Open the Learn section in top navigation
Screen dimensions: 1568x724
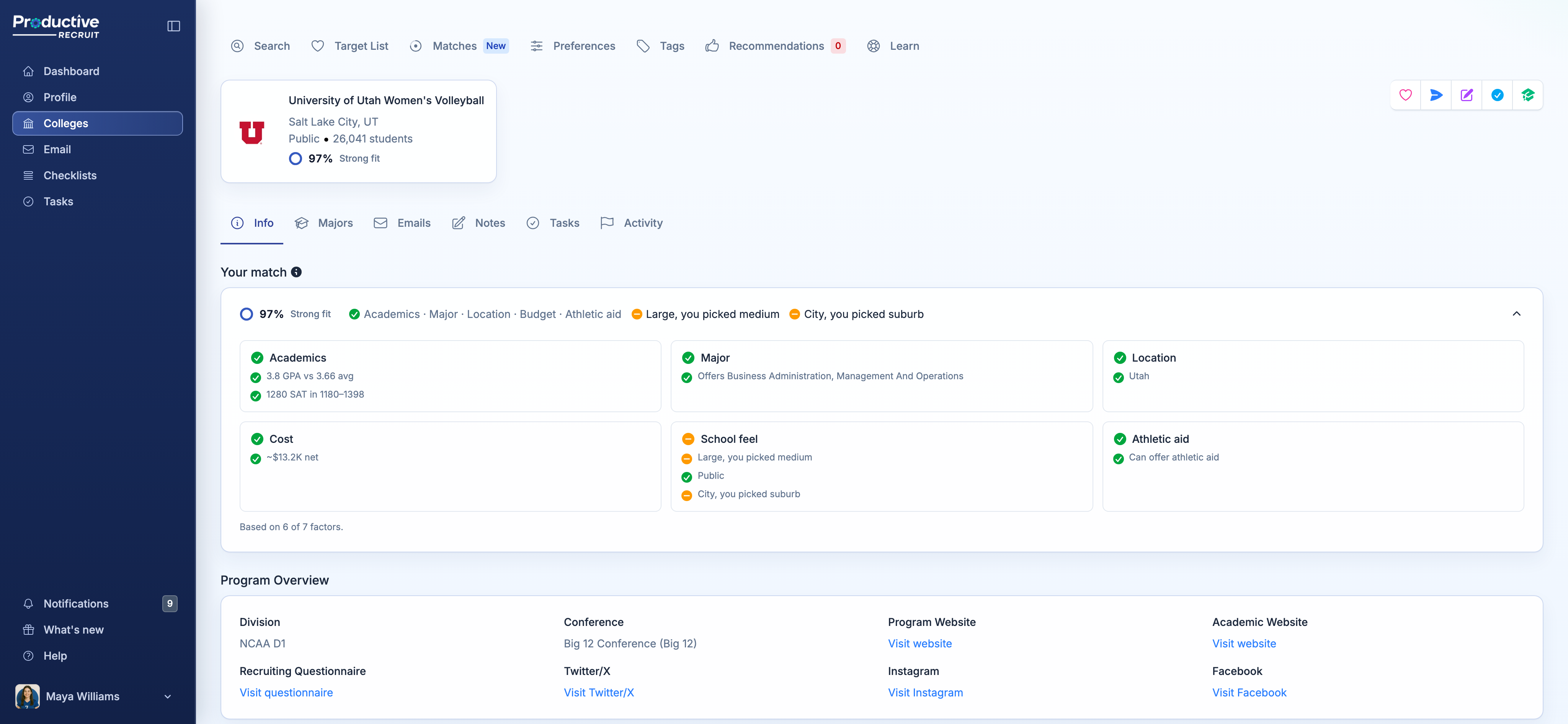tap(893, 46)
